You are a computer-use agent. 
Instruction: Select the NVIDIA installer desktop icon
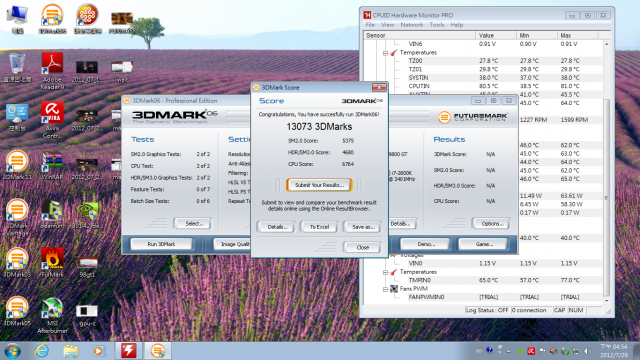coord(87,215)
